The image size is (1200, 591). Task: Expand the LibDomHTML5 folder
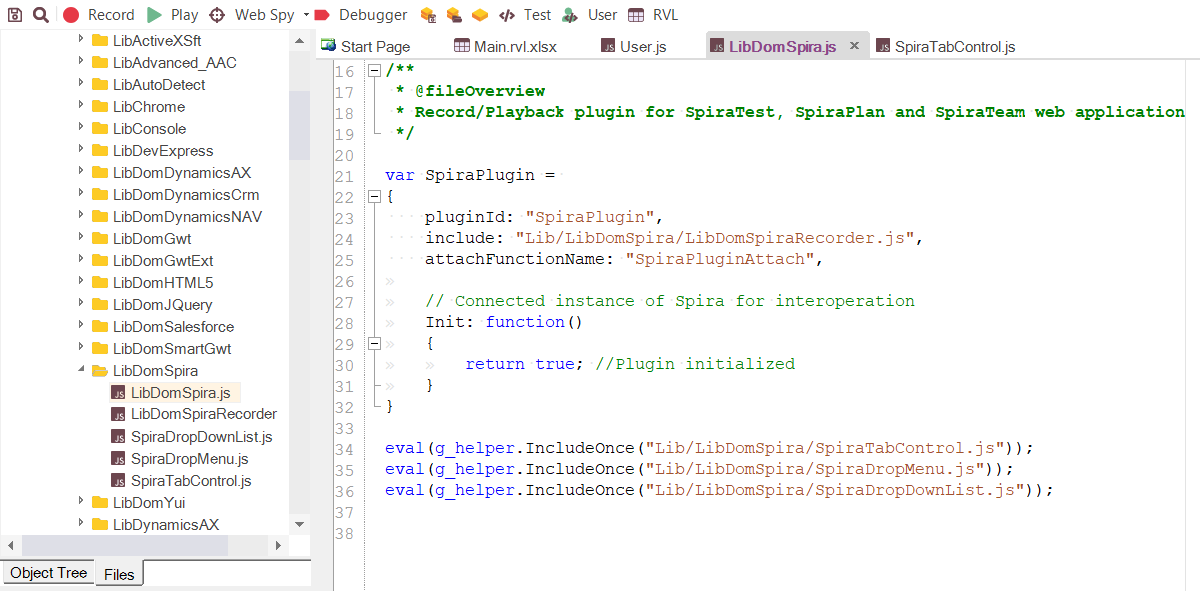pyautogui.click(x=83, y=282)
